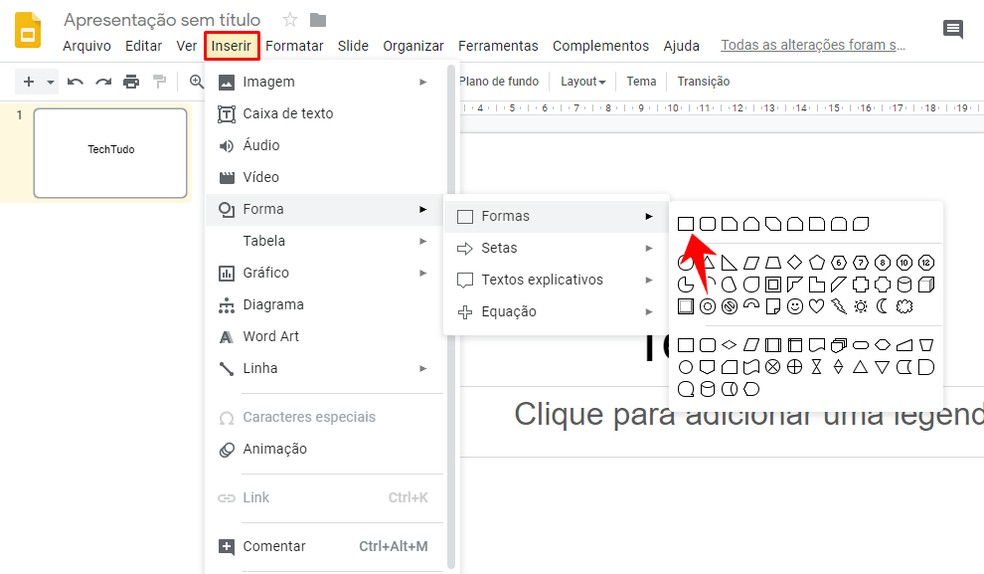Open the Formatar menu
Viewport: 984px width, 574px height.
[x=294, y=46]
